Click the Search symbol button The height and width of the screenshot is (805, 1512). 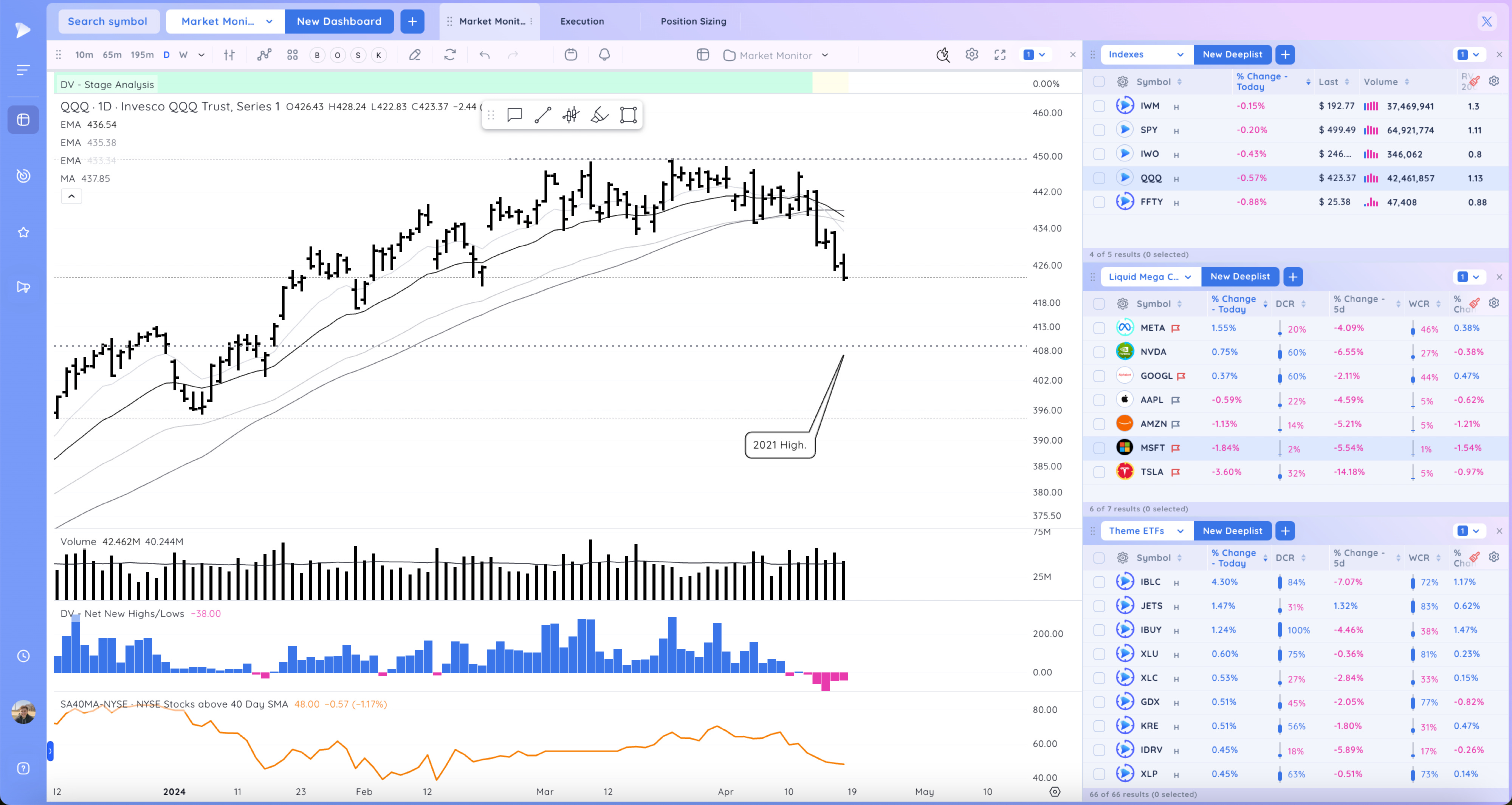coord(108,21)
